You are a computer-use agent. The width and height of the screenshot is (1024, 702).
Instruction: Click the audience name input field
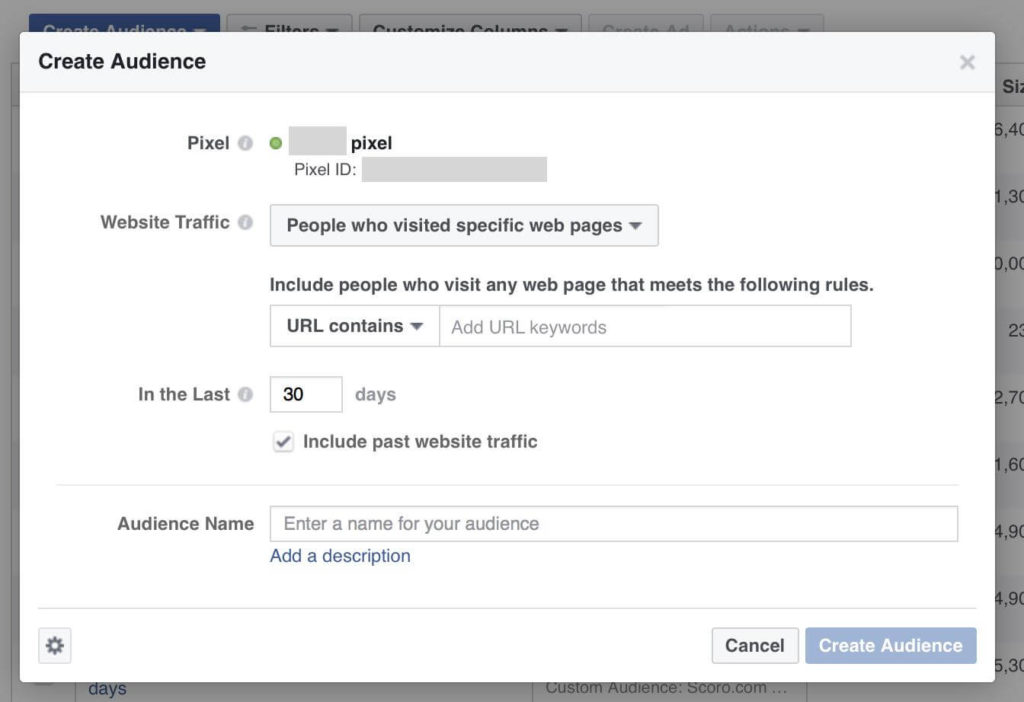point(614,523)
